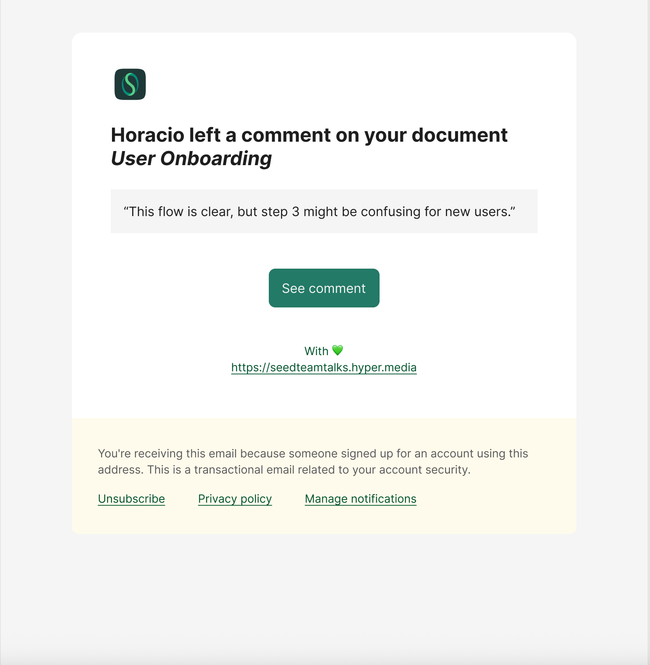The height and width of the screenshot is (665, 650).
Task: Click the "With" text above the URL
Action: [316, 351]
